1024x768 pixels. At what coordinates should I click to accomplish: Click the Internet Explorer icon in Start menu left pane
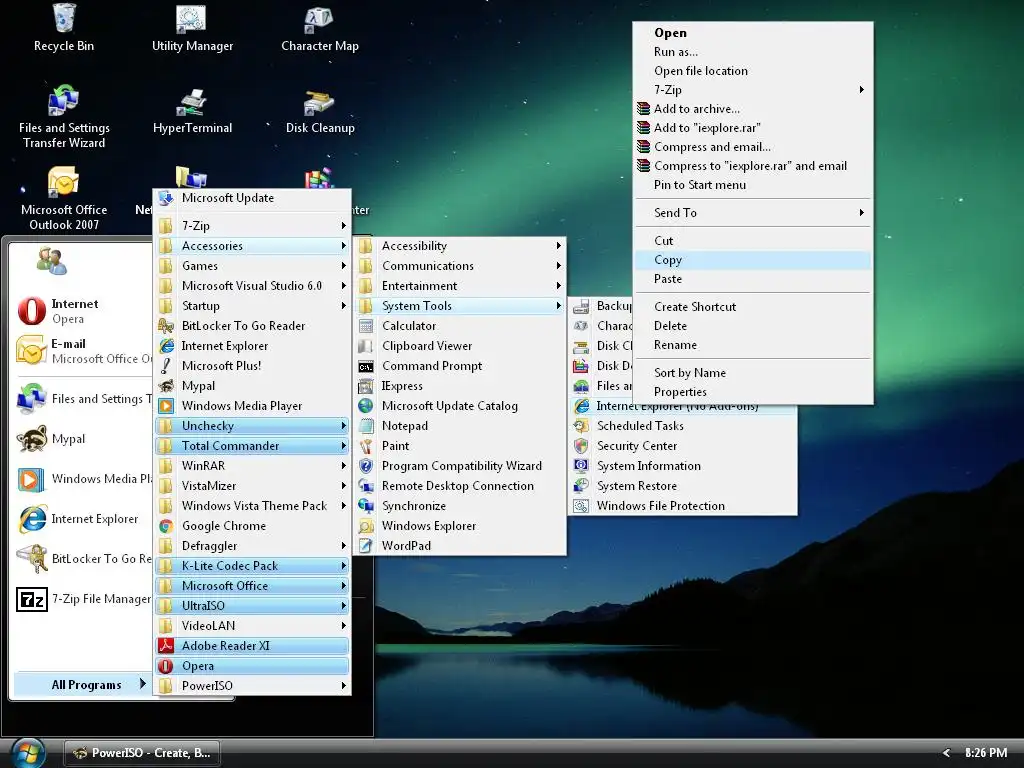pos(31,519)
